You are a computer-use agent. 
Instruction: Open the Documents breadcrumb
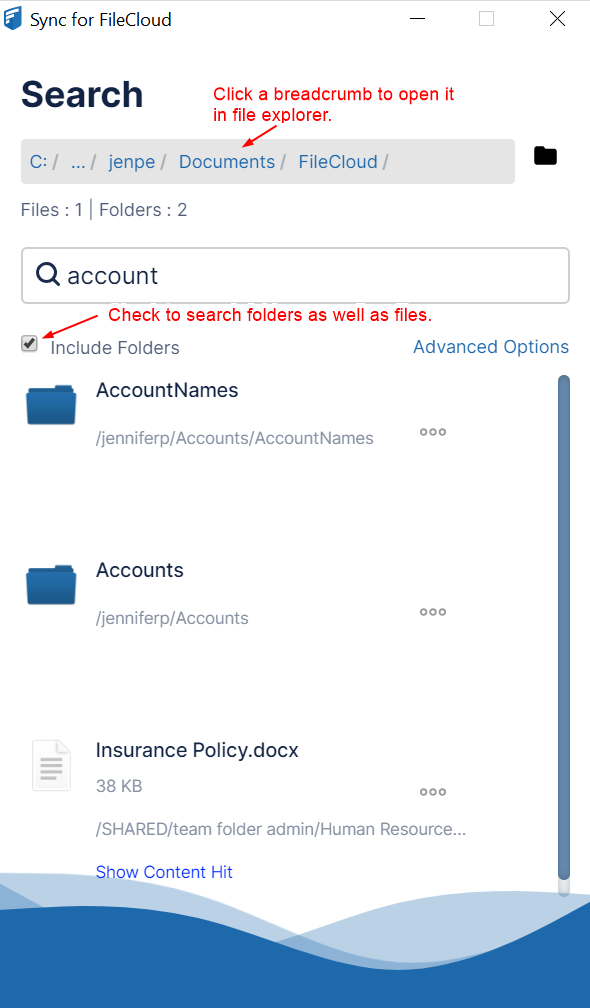(226, 161)
